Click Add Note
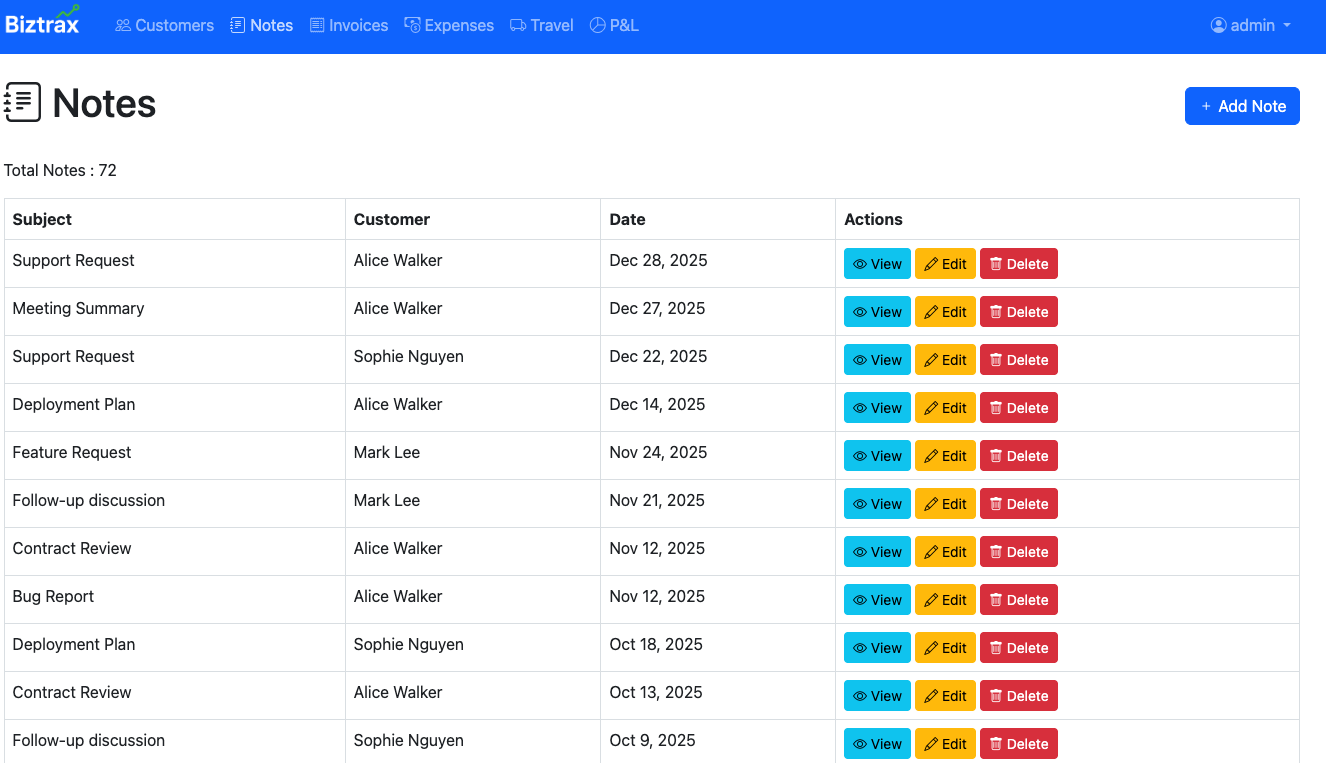1326x763 pixels. (1242, 105)
